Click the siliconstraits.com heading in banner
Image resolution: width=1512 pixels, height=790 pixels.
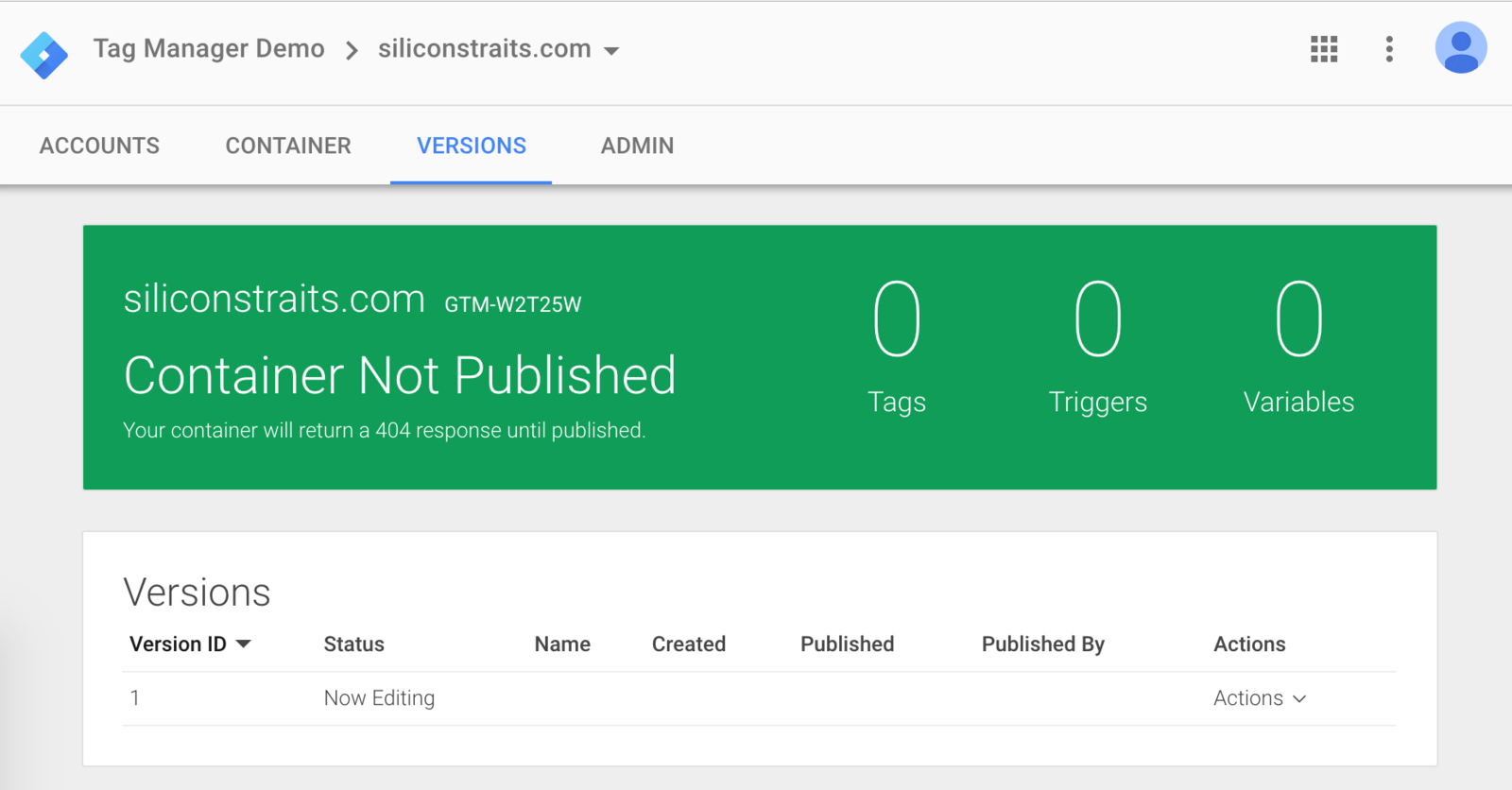point(274,299)
